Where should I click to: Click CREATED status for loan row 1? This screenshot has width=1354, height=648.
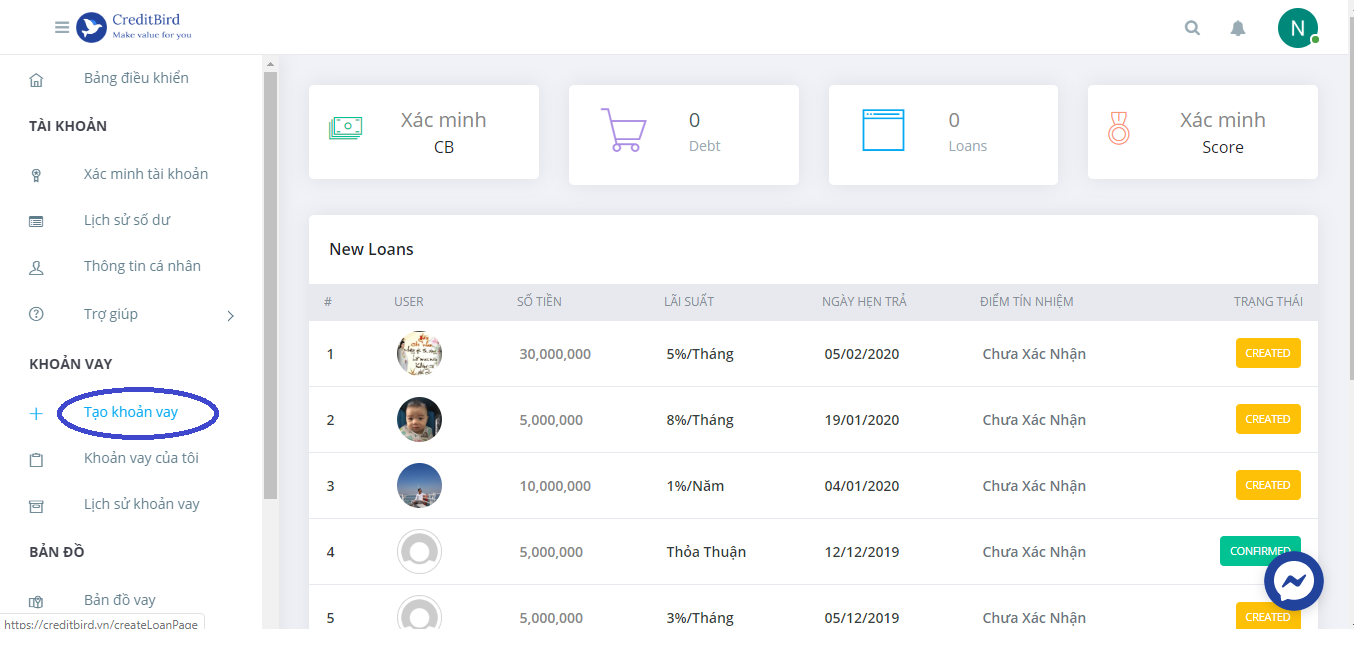(x=1268, y=353)
